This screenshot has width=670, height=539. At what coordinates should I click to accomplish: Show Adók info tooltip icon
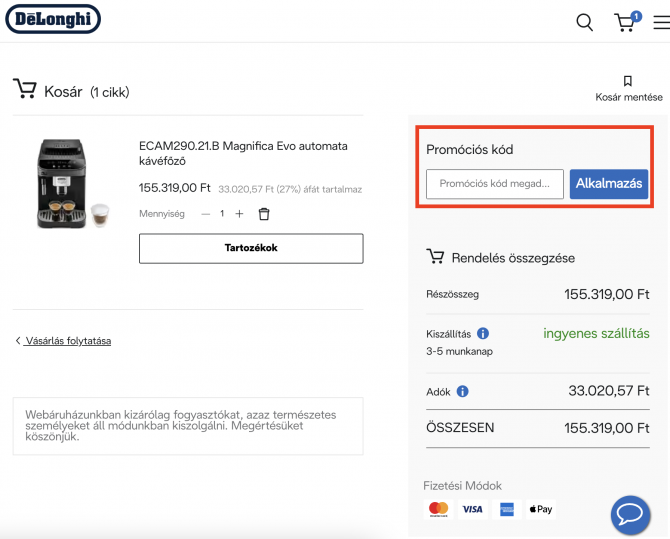click(x=463, y=391)
